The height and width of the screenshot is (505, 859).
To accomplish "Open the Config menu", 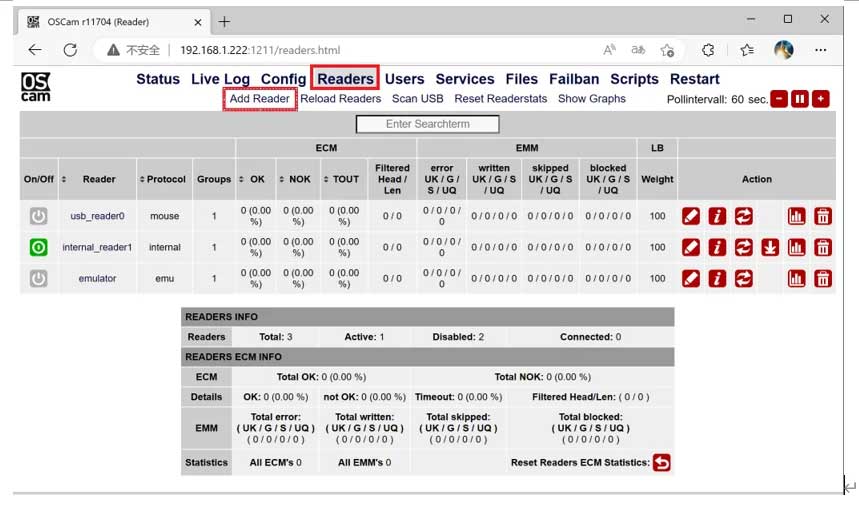I will [x=283, y=79].
